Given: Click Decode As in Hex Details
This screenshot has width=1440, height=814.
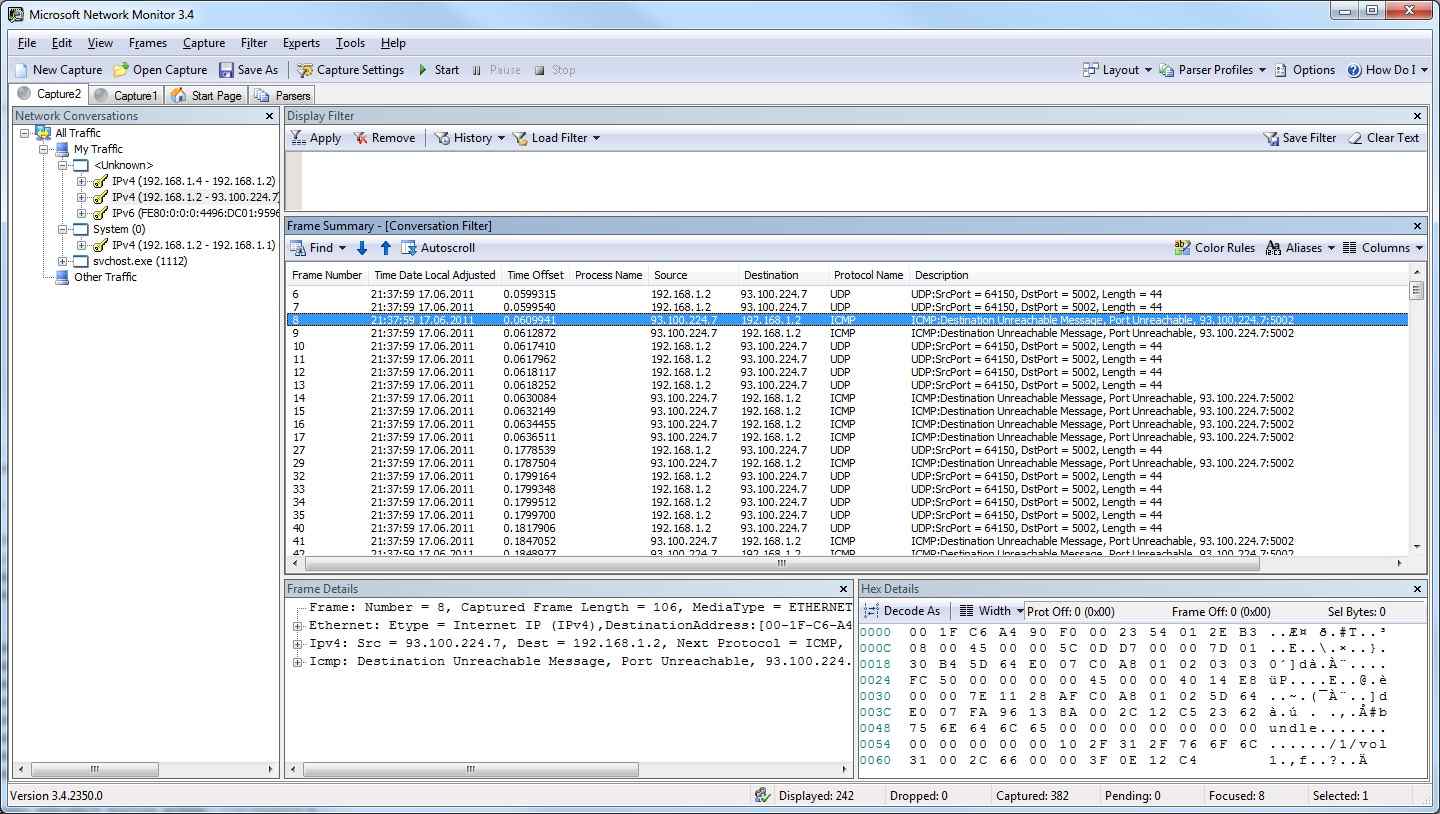Looking at the screenshot, I should coord(902,611).
